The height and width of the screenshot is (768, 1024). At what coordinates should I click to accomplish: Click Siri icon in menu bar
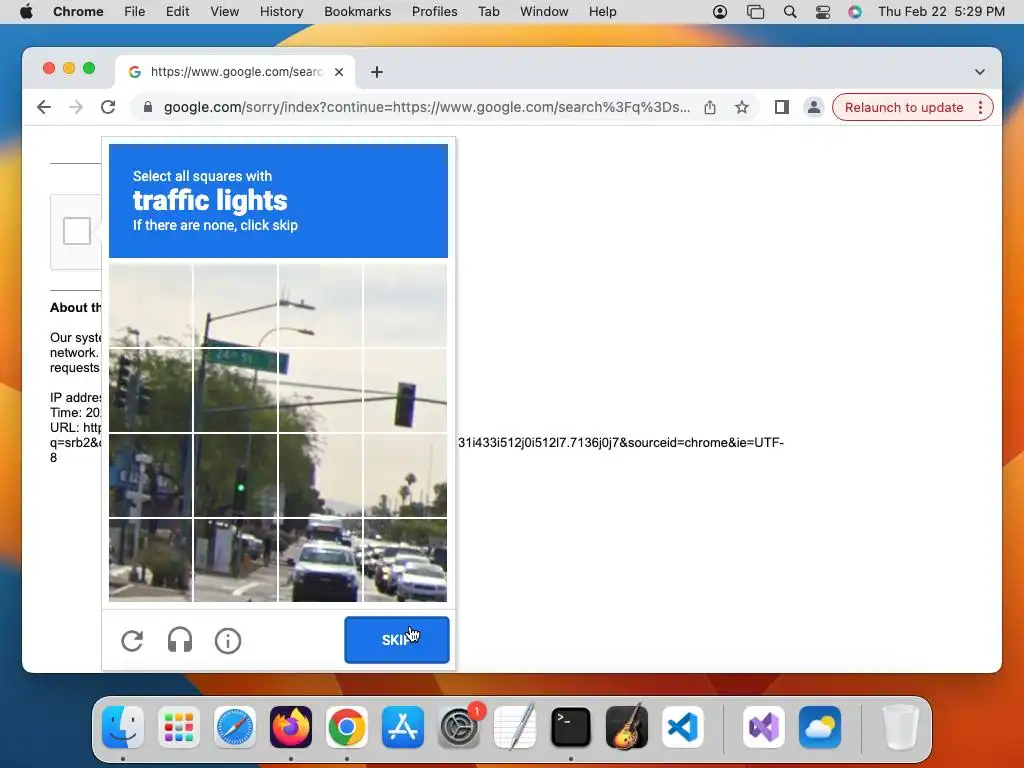click(855, 12)
